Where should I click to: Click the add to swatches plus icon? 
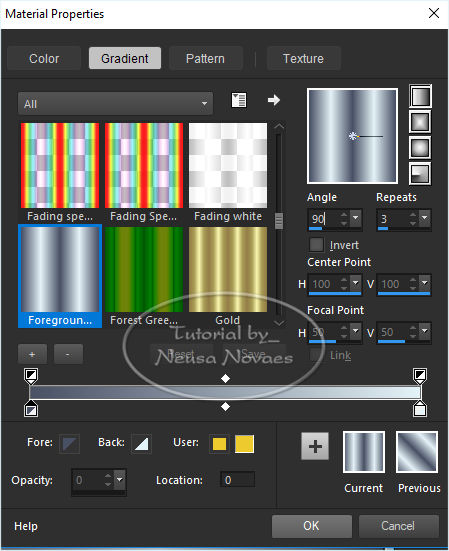click(315, 446)
